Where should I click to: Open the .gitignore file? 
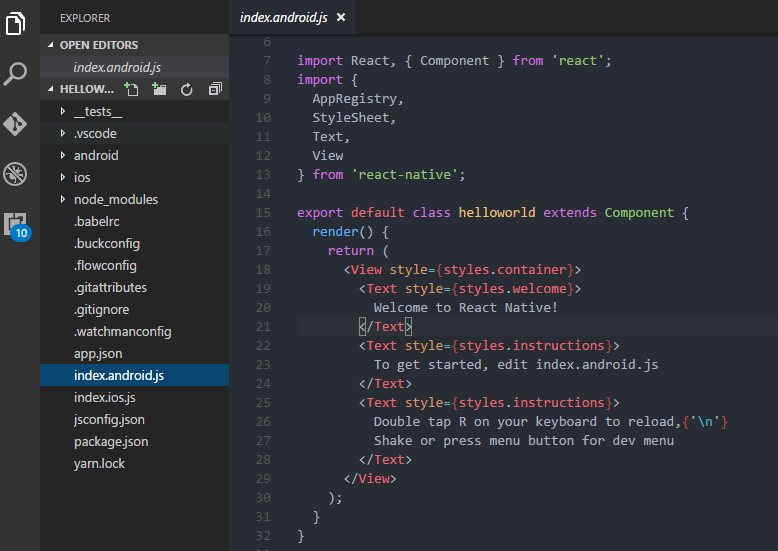[x=101, y=309]
